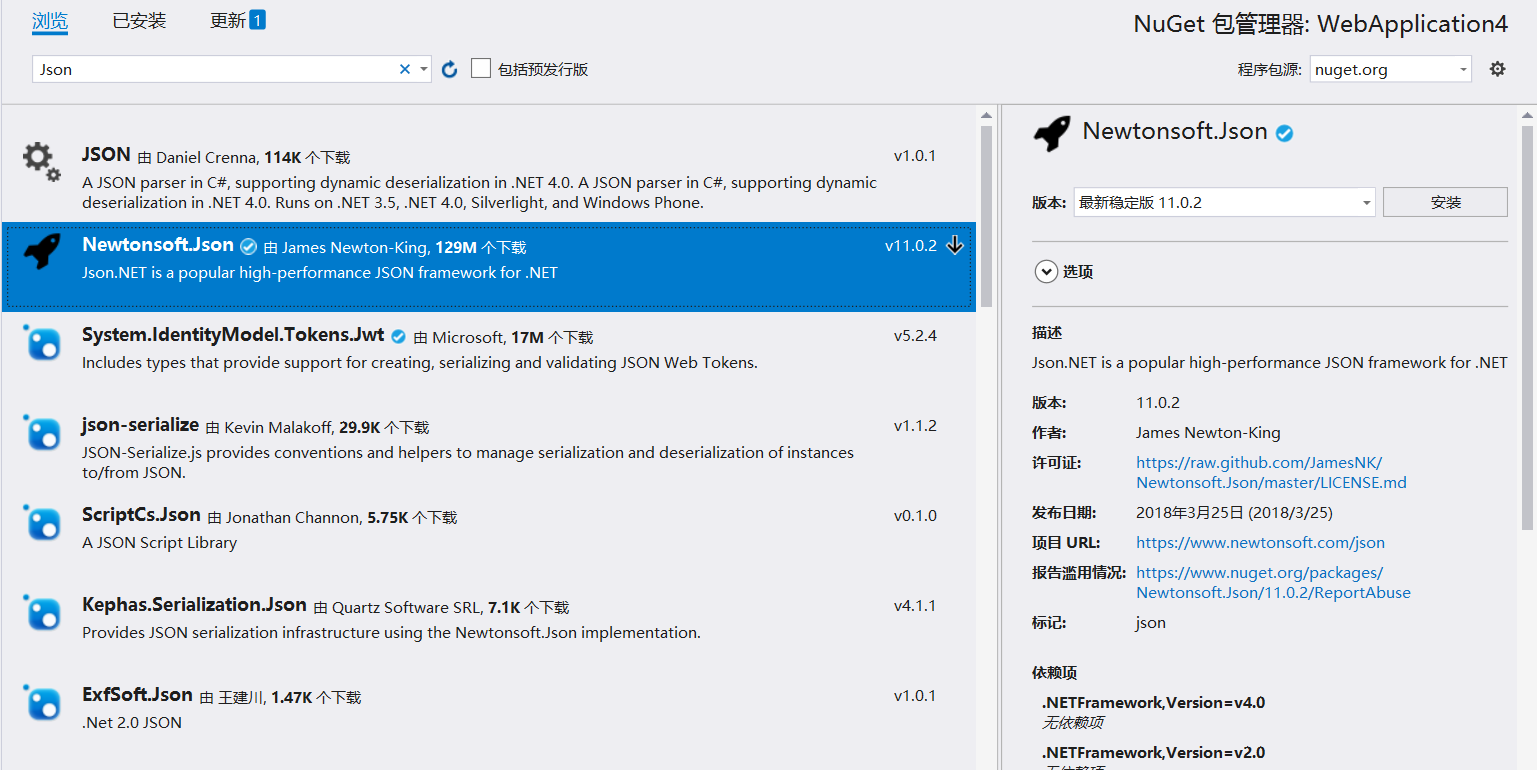Clear the Json search text with X
The height and width of the screenshot is (770, 1537).
click(405, 69)
